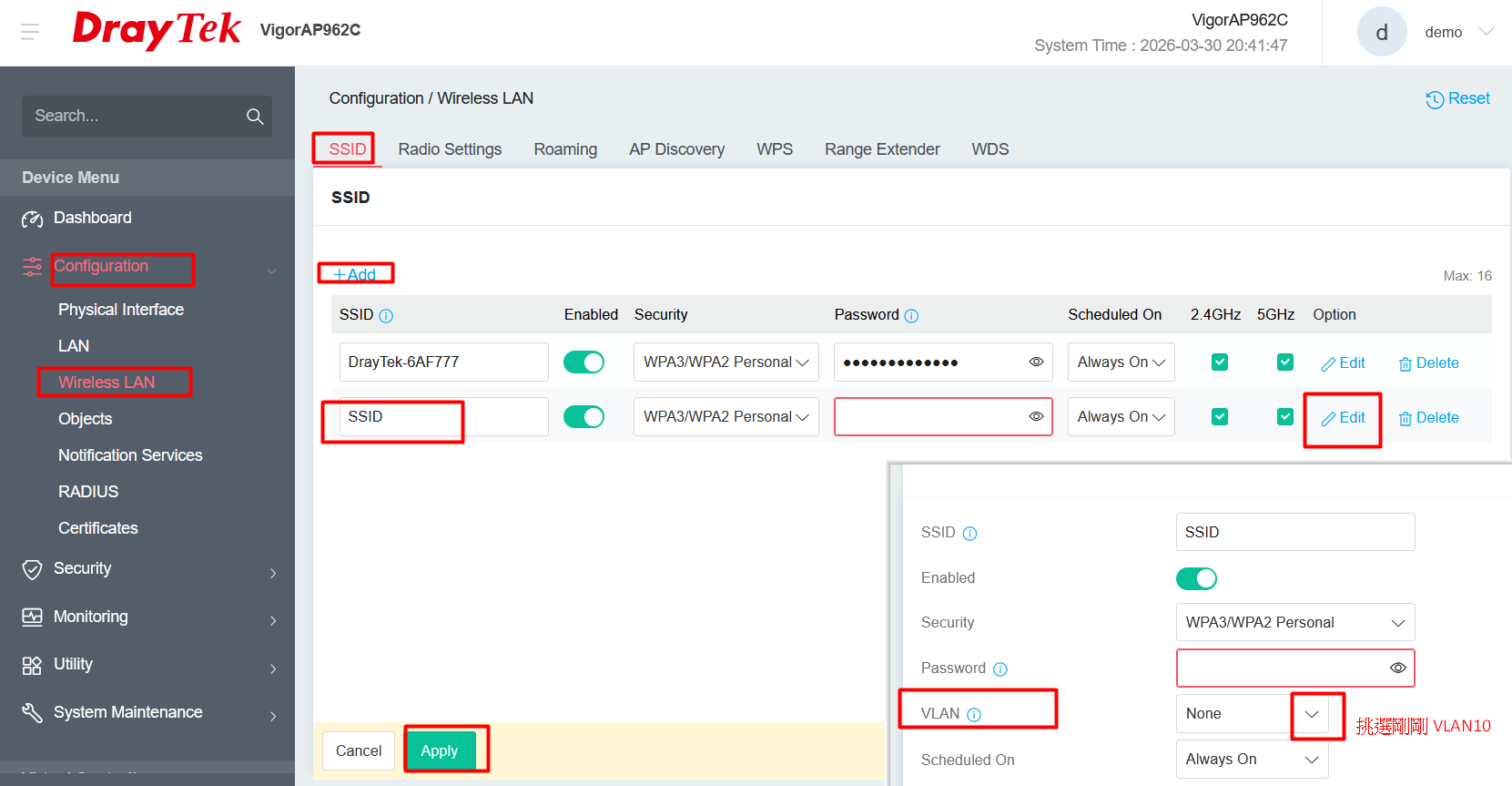Edit the DrayTek-6AF777 SSID entry
Viewport: 1512px width, 786px height.
coord(1343,362)
